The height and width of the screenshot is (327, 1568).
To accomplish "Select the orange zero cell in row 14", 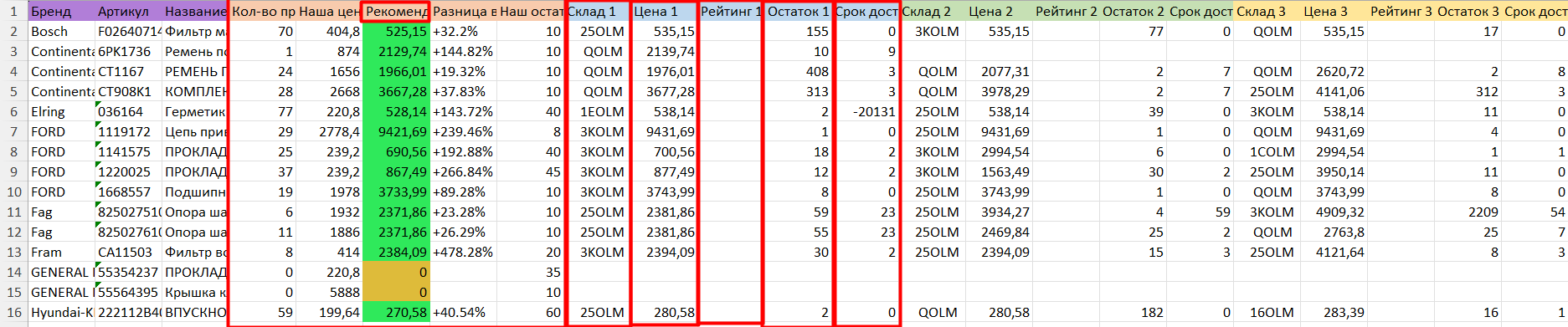I will [396, 273].
